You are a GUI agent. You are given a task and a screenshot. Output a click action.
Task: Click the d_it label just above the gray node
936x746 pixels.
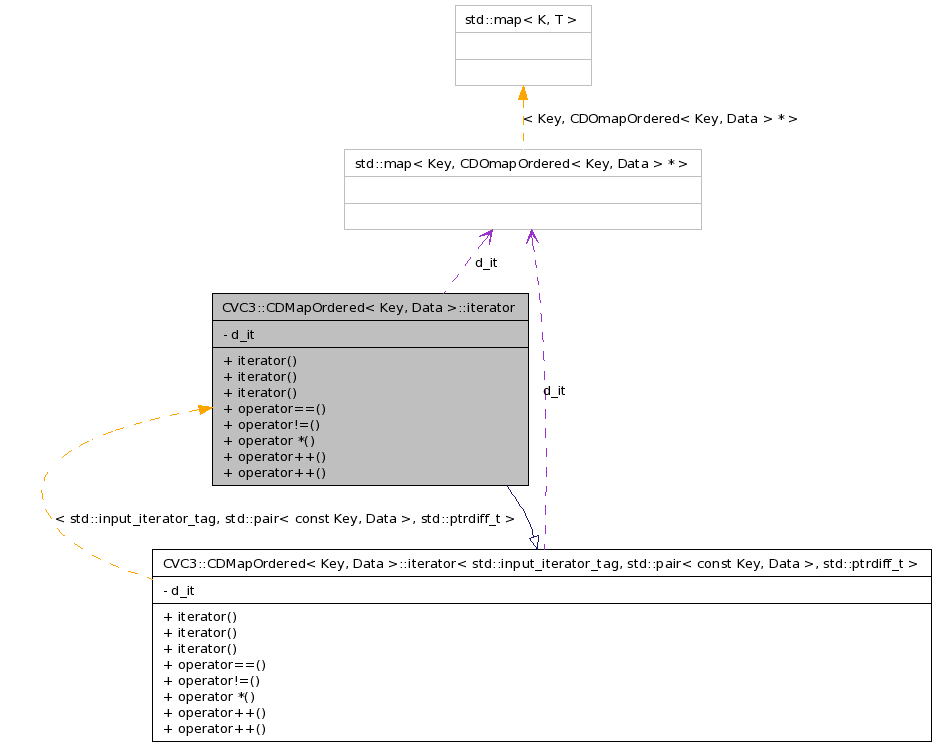coord(486,263)
